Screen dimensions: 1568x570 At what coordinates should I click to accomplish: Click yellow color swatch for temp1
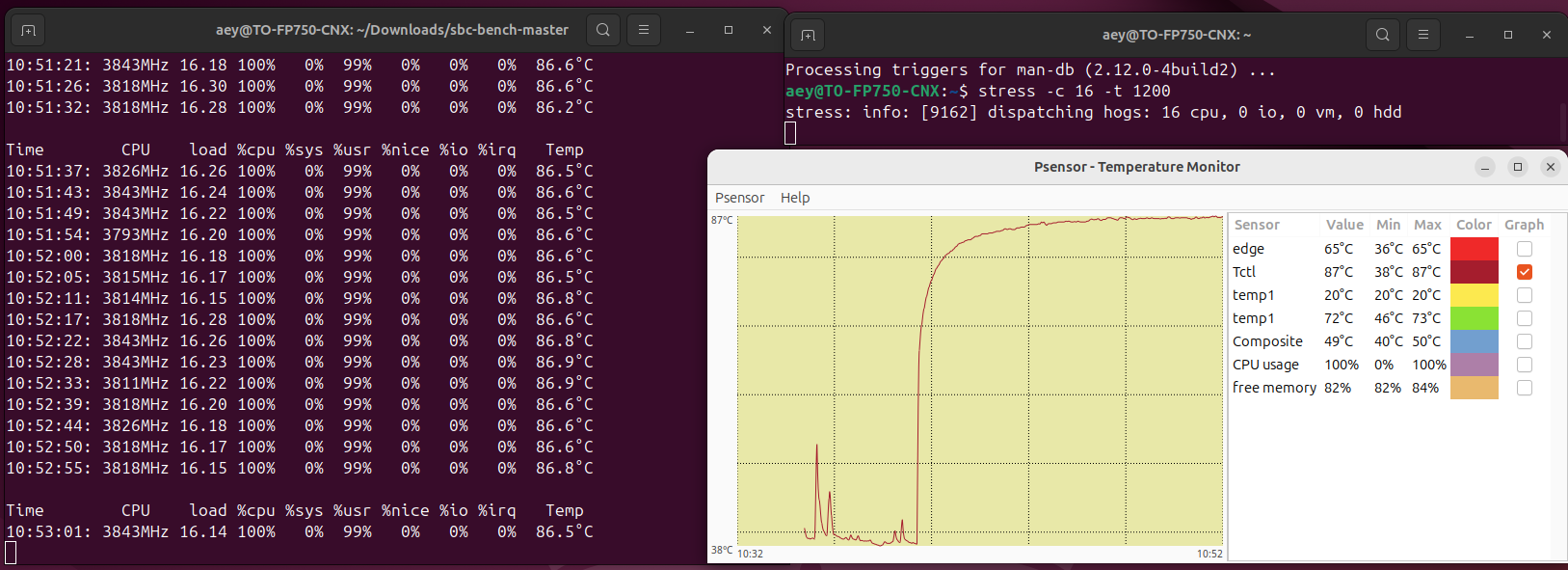1475,295
